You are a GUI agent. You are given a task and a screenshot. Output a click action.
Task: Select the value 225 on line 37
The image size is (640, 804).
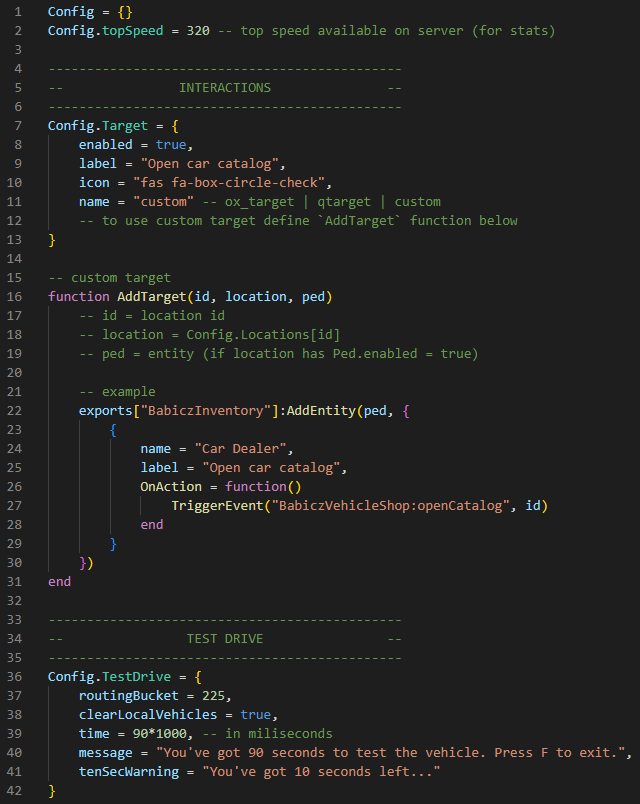point(213,695)
